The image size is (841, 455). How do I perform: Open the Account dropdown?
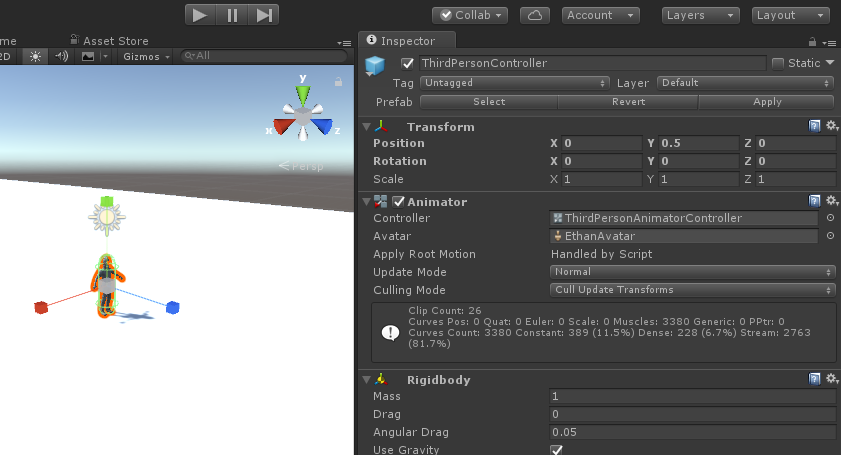click(600, 16)
